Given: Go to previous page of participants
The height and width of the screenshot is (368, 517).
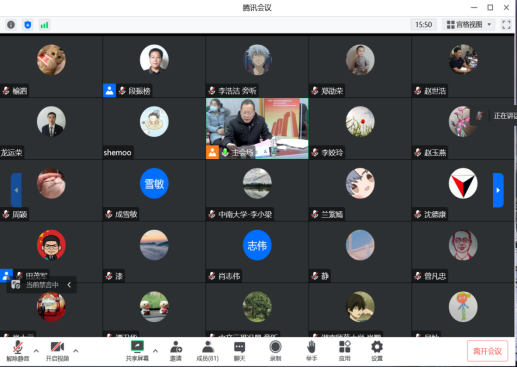Looking at the screenshot, I should [16, 190].
